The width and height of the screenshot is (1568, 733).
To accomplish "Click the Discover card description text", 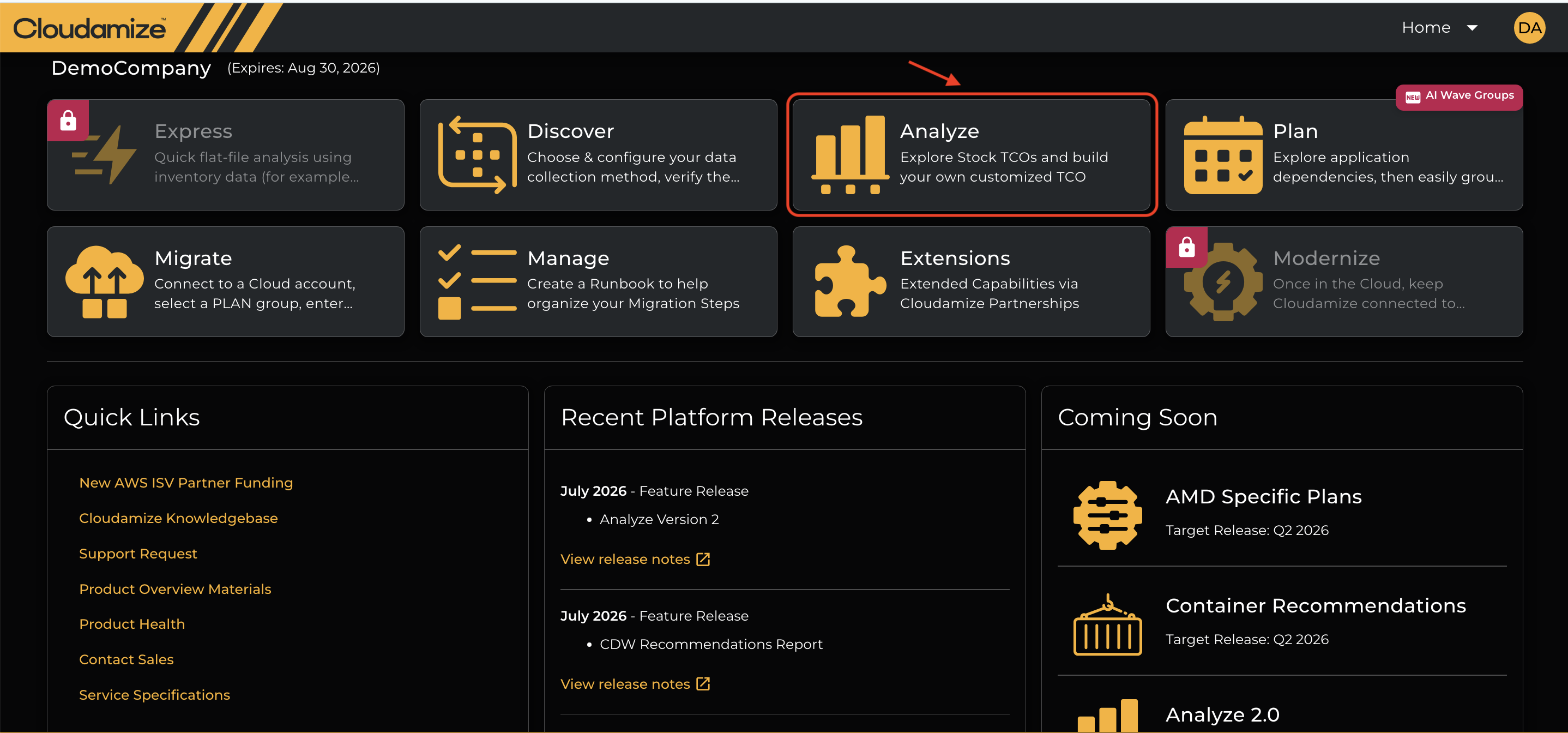I will [x=633, y=167].
